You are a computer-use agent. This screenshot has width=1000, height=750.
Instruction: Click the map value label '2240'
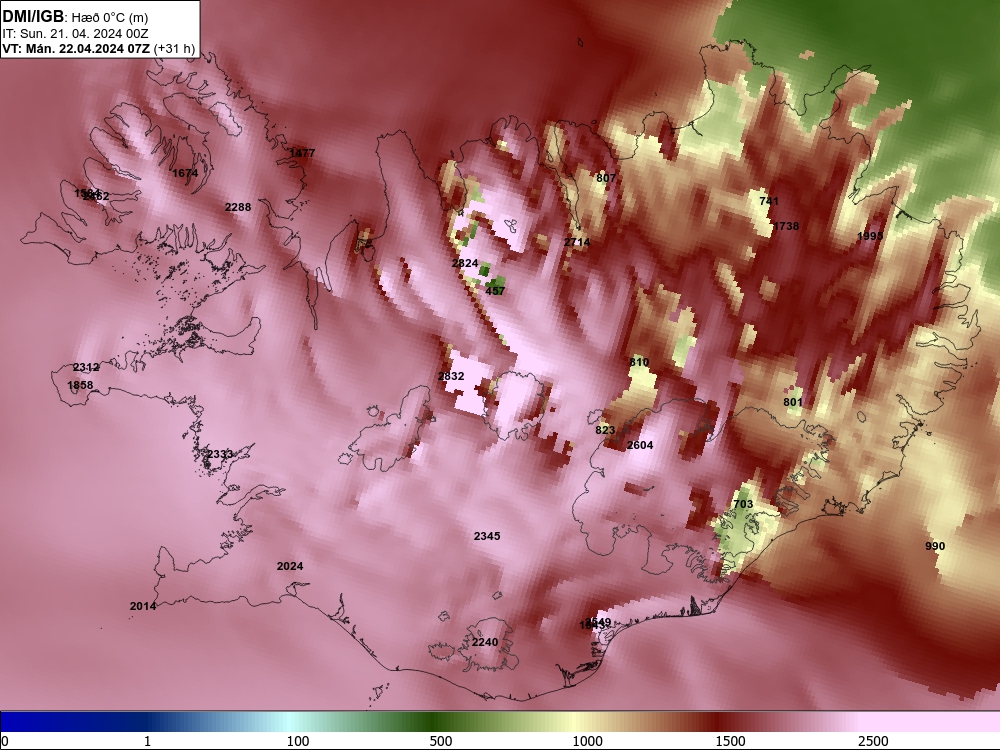pos(485,642)
